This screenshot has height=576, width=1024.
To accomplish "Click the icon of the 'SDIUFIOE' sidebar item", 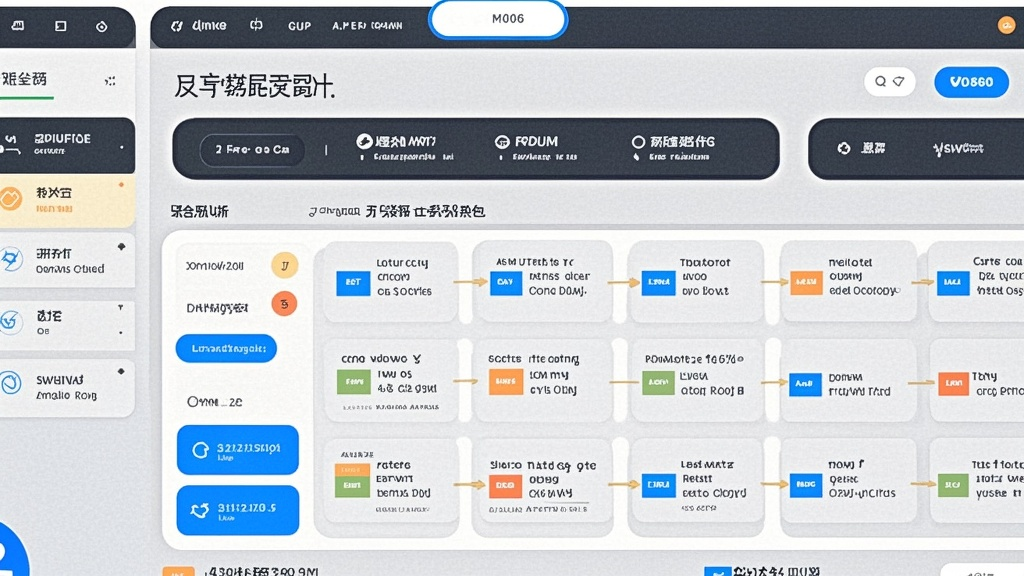I will coord(11,144).
